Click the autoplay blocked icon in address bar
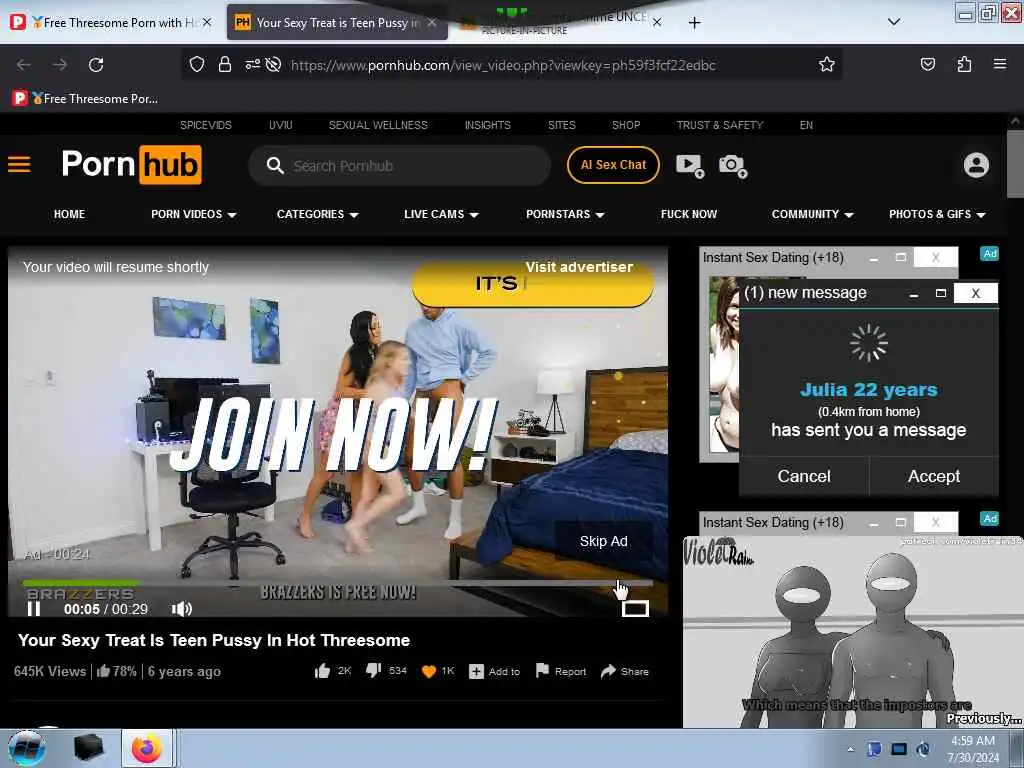 (274, 64)
